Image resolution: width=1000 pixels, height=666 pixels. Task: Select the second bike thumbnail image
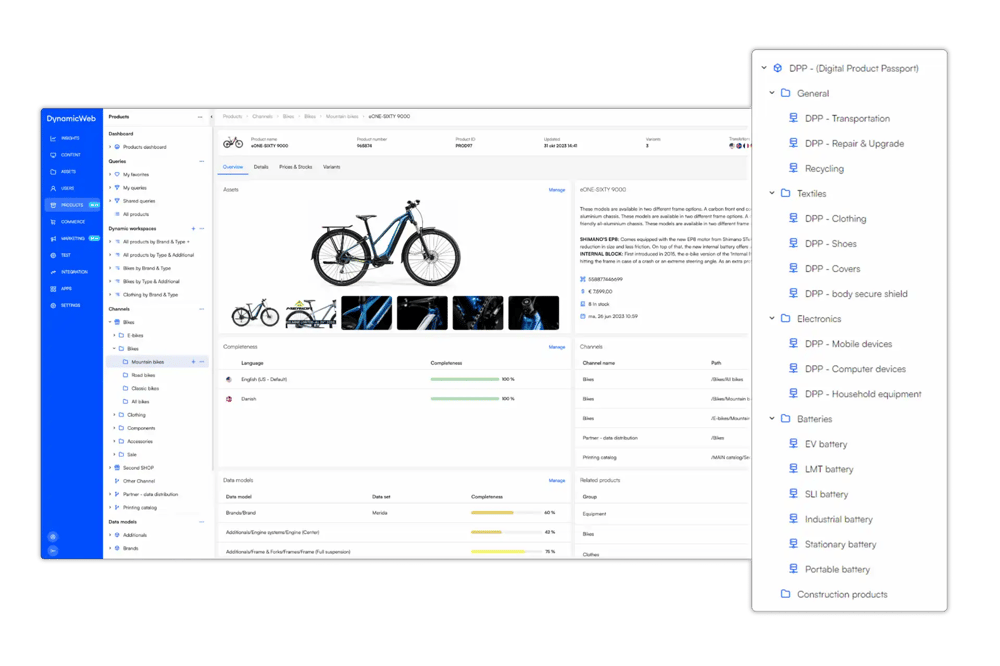(311, 313)
